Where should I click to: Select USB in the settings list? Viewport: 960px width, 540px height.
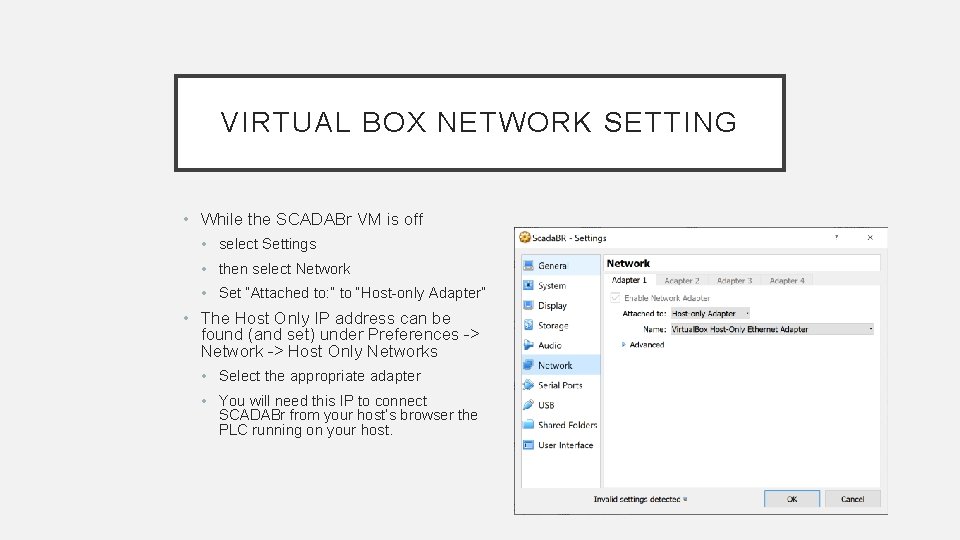point(561,405)
